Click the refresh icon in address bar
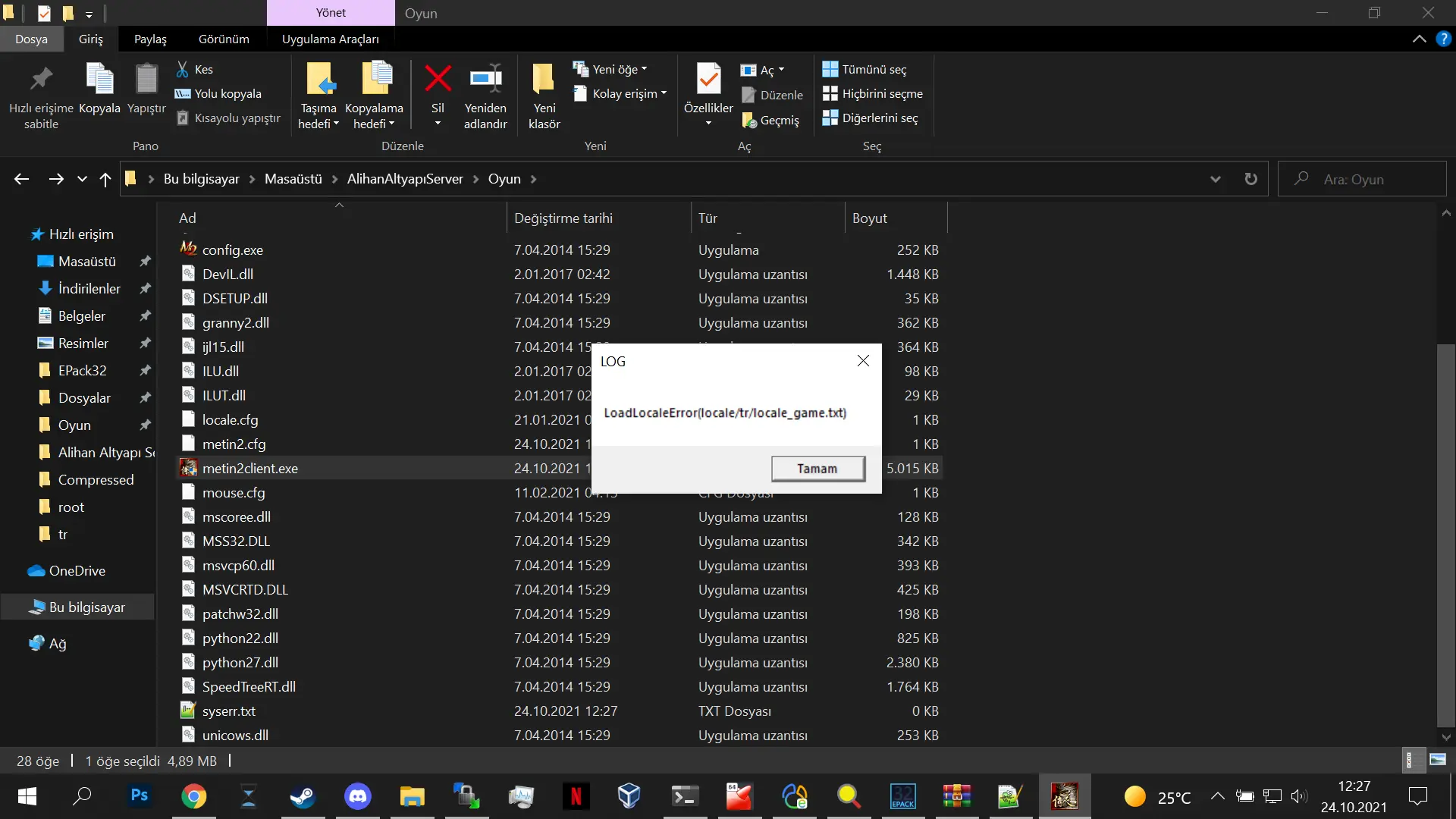The width and height of the screenshot is (1456, 819). (x=1251, y=179)
